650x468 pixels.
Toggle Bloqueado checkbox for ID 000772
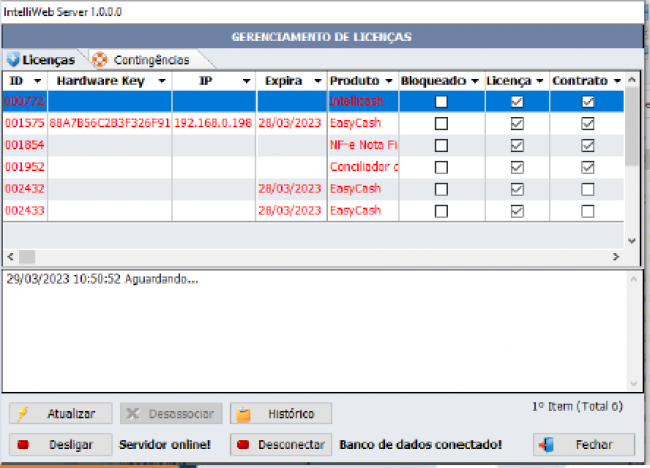[441, 102]
